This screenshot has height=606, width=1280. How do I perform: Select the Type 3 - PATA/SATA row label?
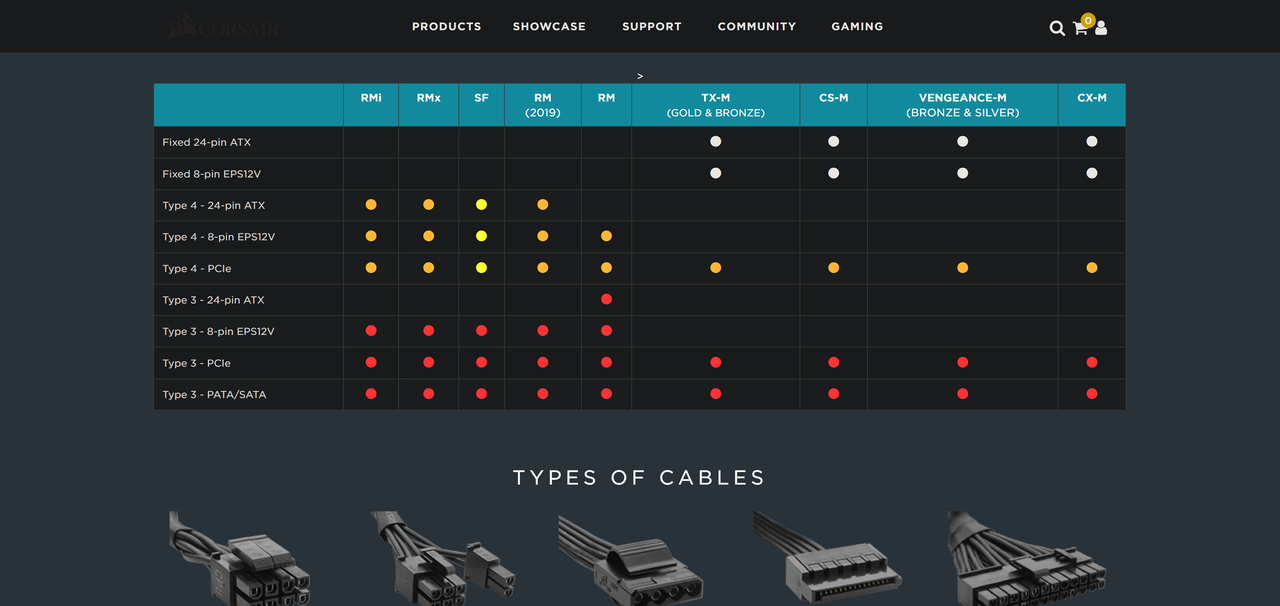(x=215, y=394)
